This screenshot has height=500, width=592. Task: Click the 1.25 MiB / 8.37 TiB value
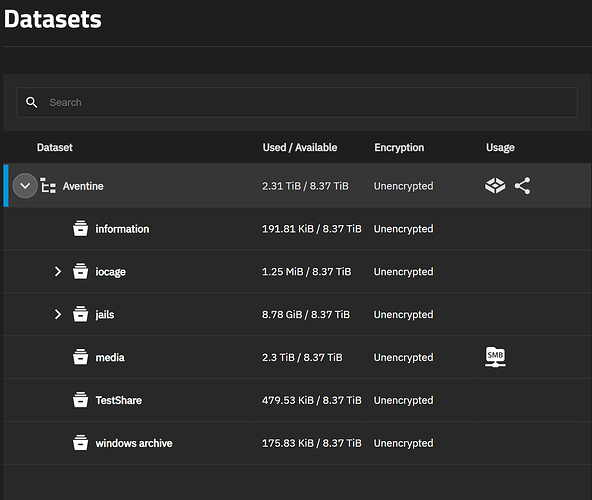(307, 272)
